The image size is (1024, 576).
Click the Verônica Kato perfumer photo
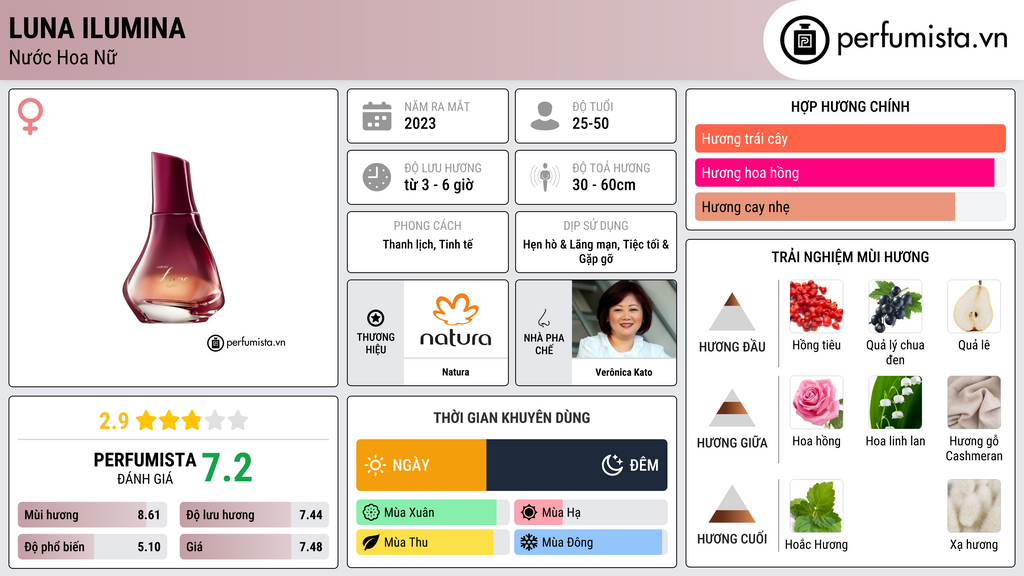point(624,319)
